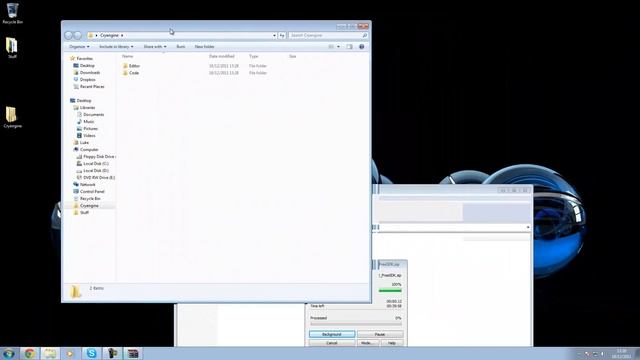Open the WinRAR taskbar icon
This screenshot has width=640, height=360.
(133, 353)
